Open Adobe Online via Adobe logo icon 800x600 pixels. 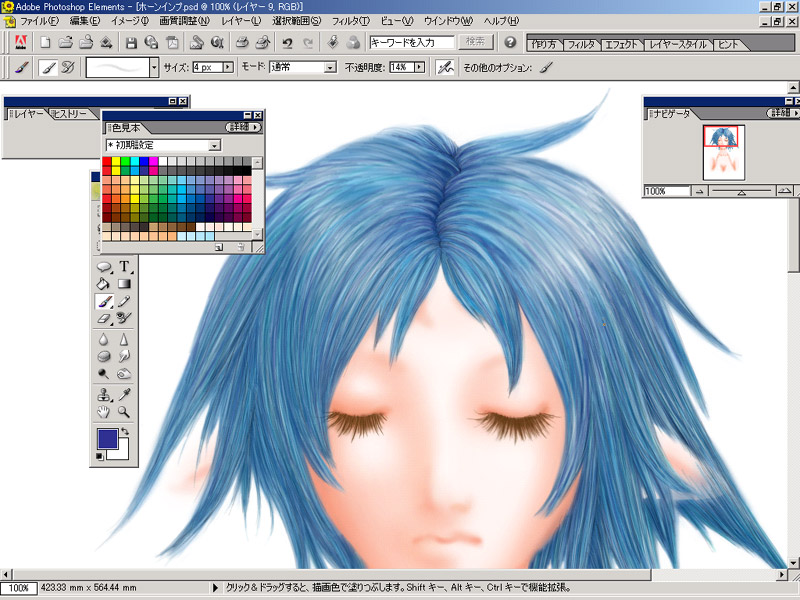tap(21, 42)
